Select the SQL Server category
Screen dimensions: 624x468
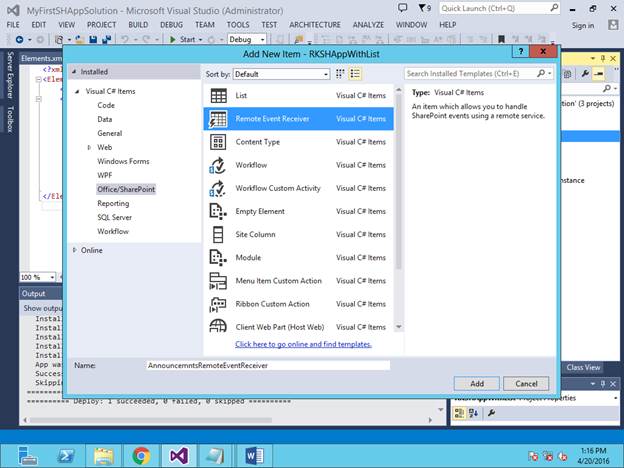click(115, 217)
